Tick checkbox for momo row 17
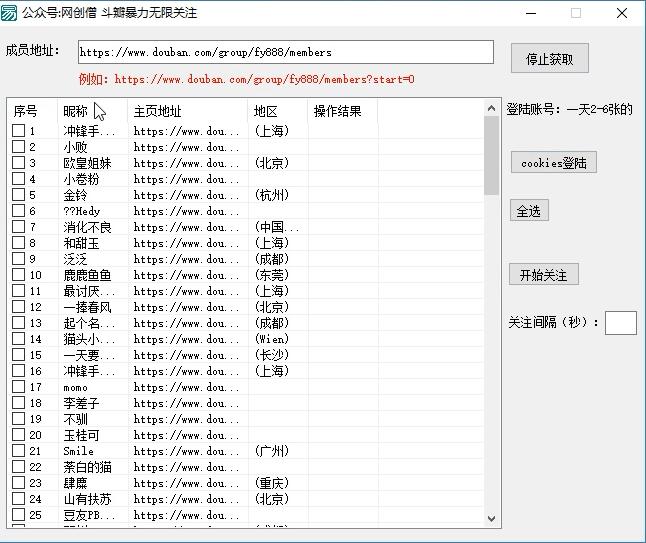Image resolution: width=646 pixels, height=543 pixels. click(18, 387)
